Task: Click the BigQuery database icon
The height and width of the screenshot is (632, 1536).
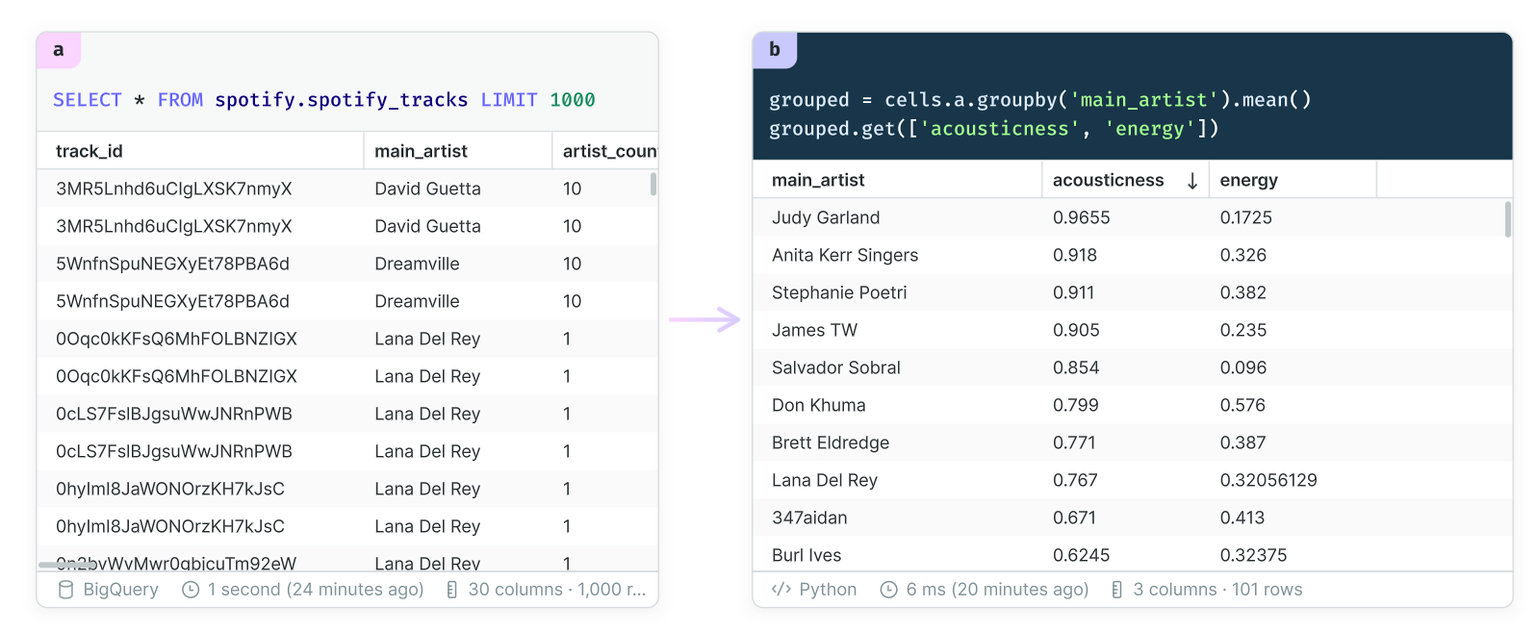Action: 66,589
